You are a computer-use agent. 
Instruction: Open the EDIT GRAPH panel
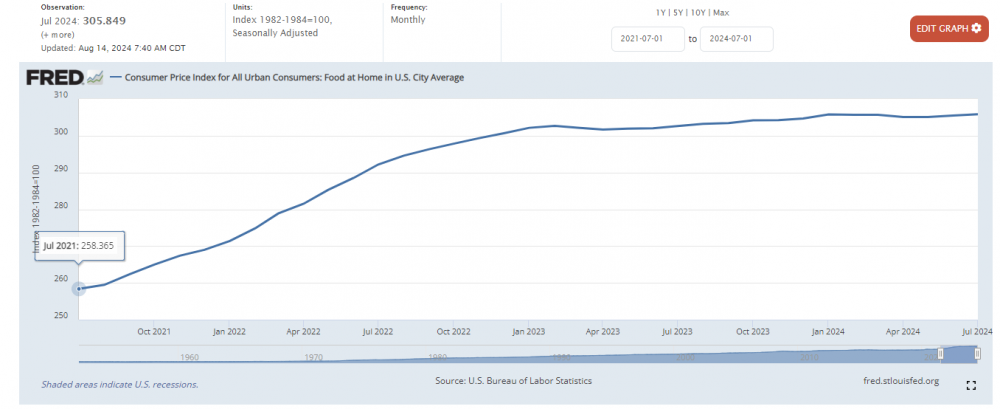(x=948, y=28)
